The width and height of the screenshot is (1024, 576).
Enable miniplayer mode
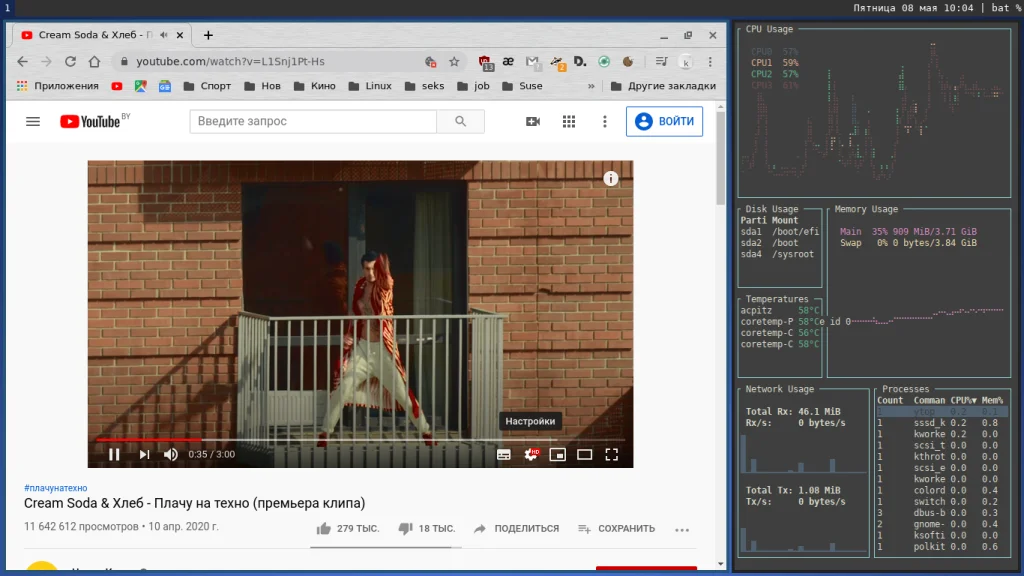[558, 454]
